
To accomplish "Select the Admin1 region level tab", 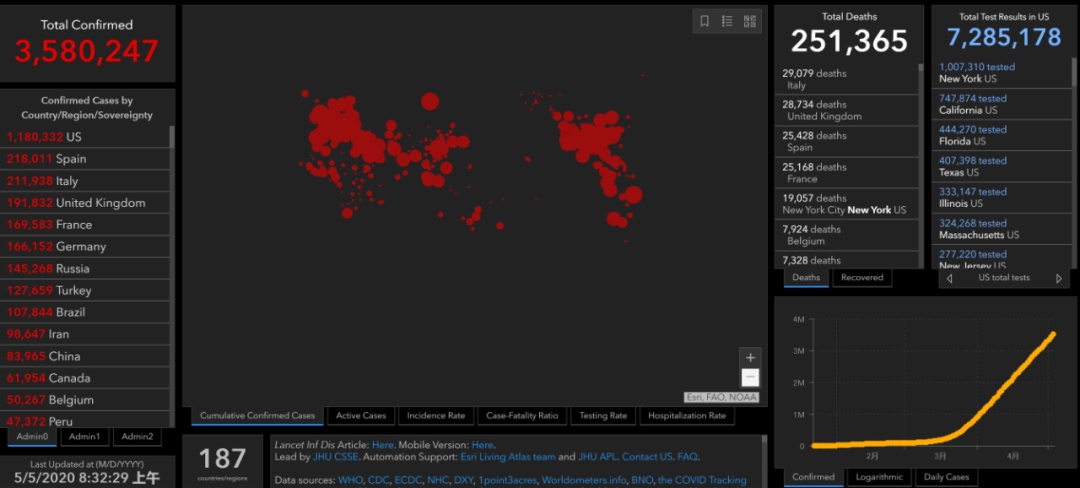I will click(x=84, y=436).
